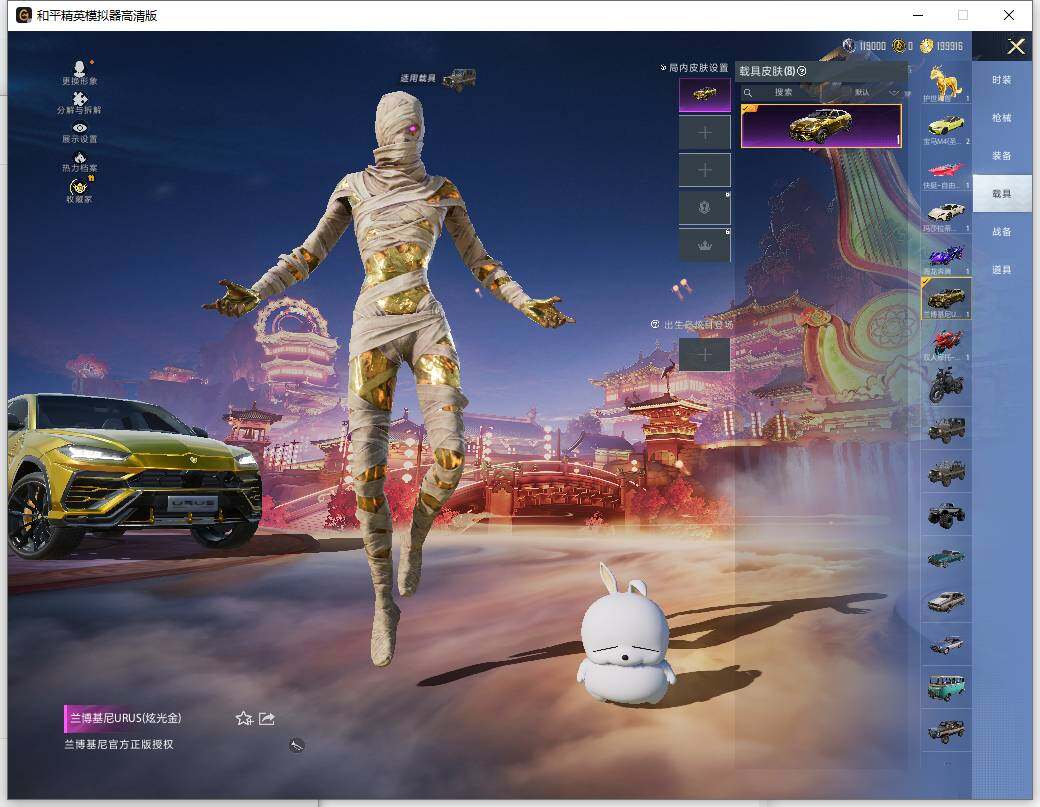Select the red two-seat motorcycle
This screenshot has width=1040, height=807.
[x=946, y=342]
